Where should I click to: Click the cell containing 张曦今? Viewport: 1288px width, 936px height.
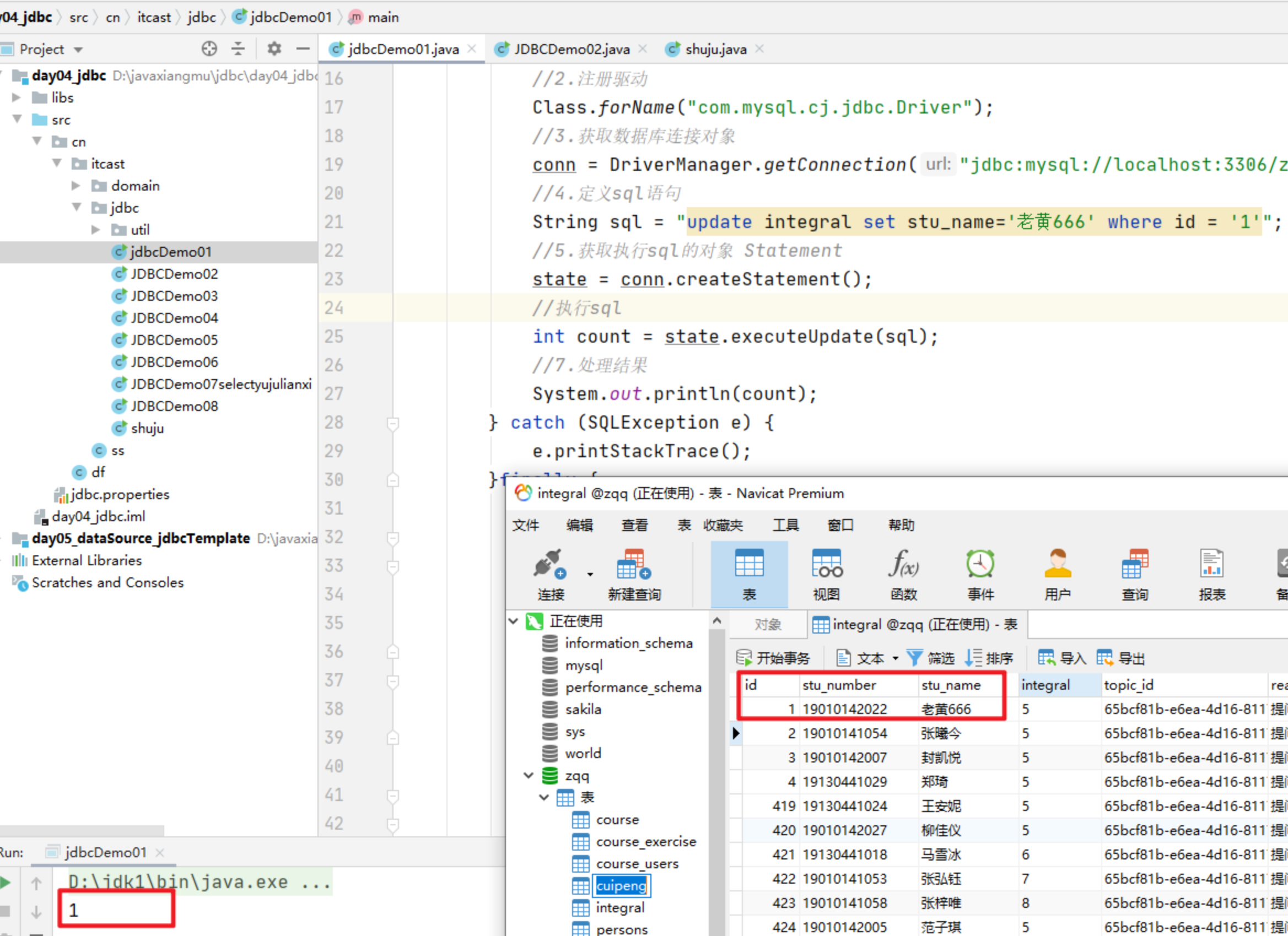967,733
